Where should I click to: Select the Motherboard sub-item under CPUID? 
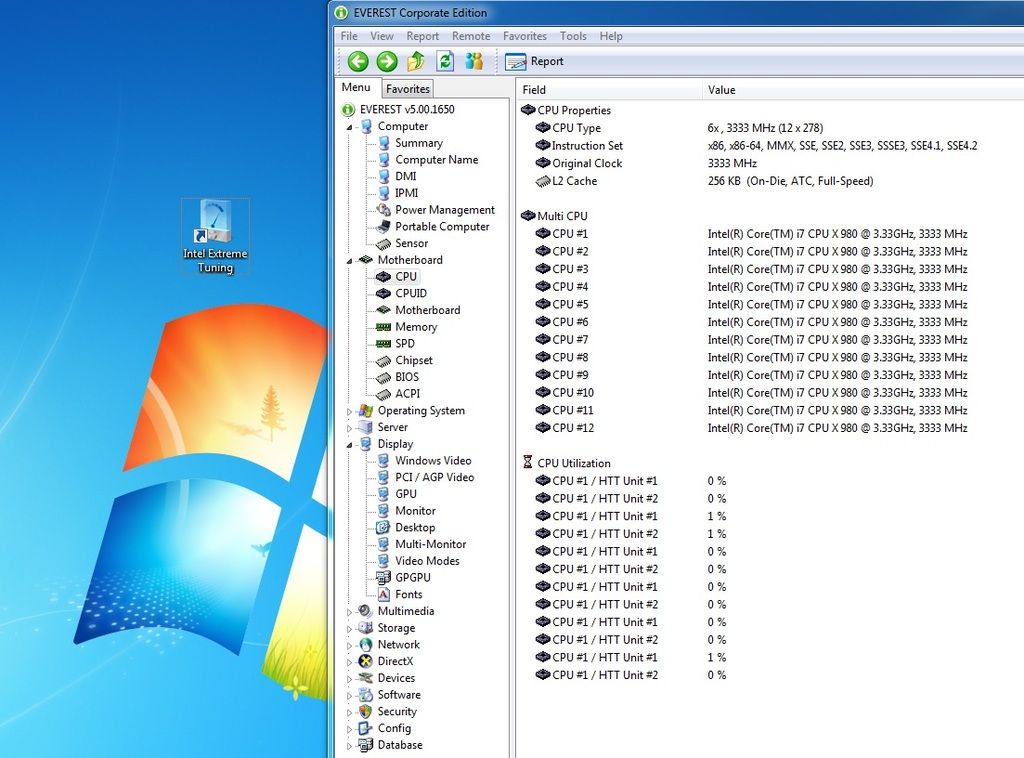pos(427,310)
